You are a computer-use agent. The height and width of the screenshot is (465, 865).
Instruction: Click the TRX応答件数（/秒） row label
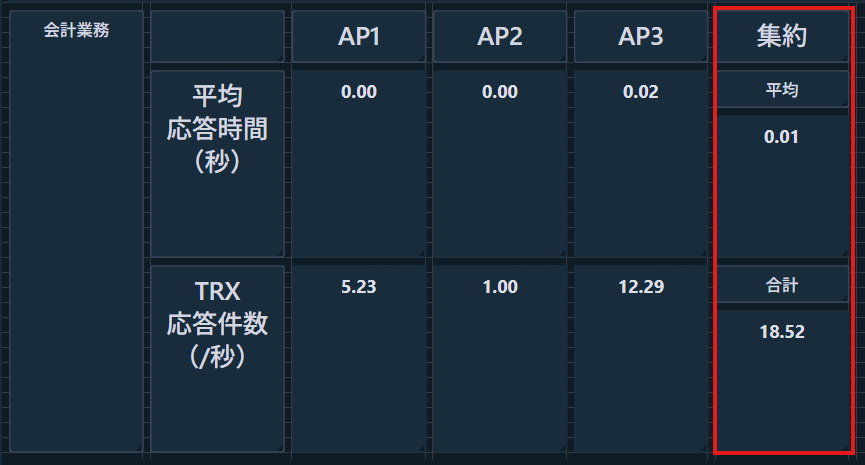coord(217,324)
